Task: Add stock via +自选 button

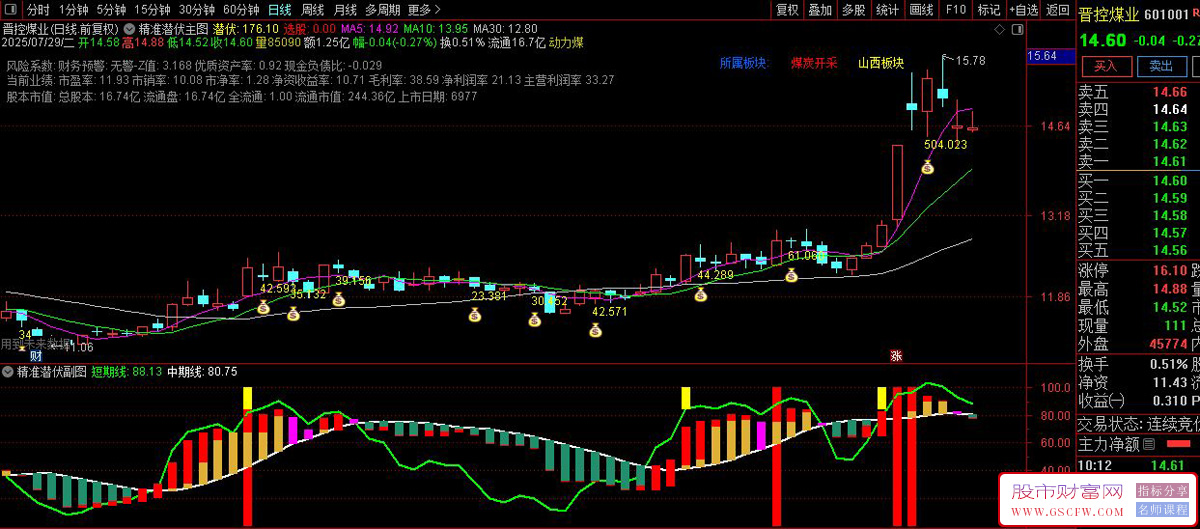Action: pos(1024,10)
